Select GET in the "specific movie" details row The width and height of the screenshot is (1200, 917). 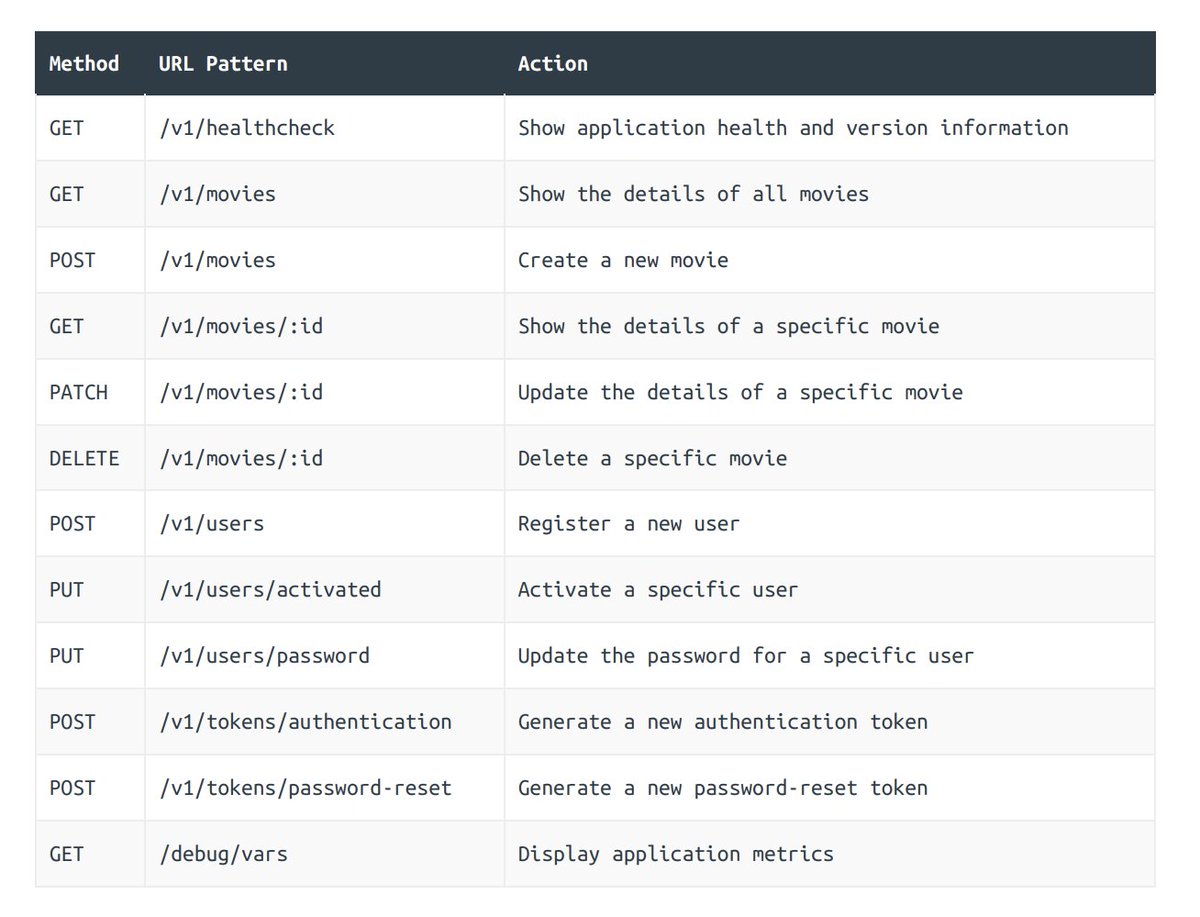(x=66, y=326)
